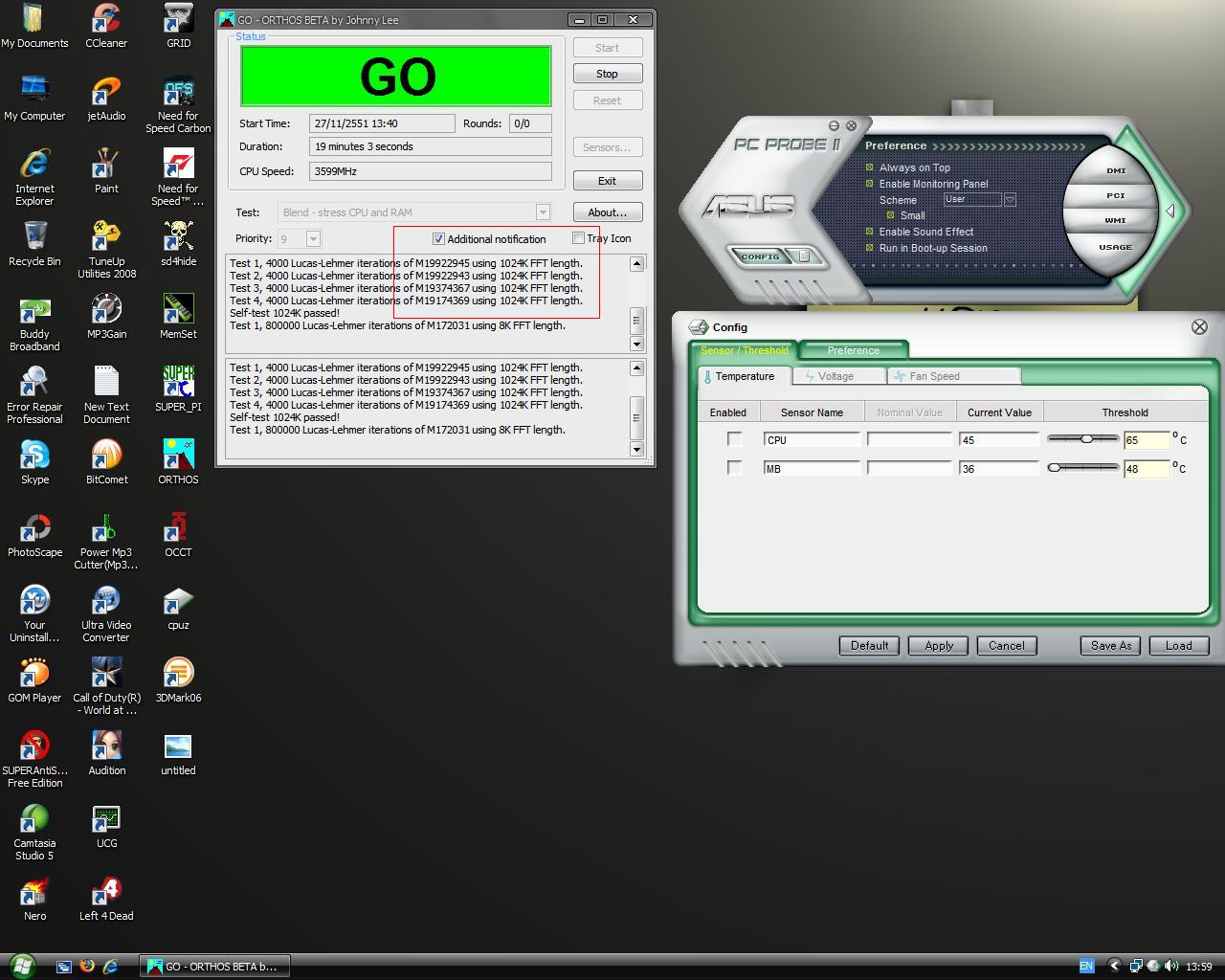This screenshot has height=980, width=1225.
Task: Select the 3DMark06 desktop icon
Action: 178,680
